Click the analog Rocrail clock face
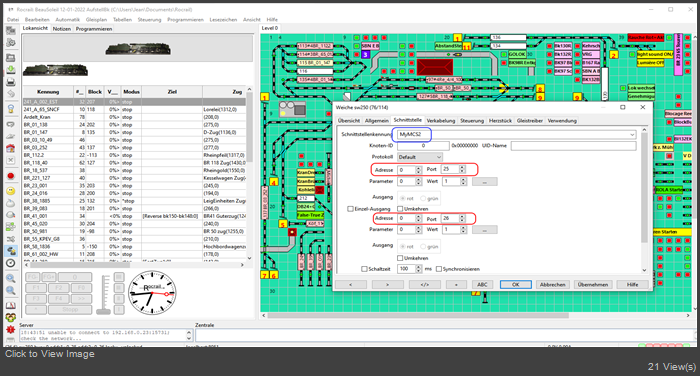This screenshot has width=700, height=376. (152, 293)
